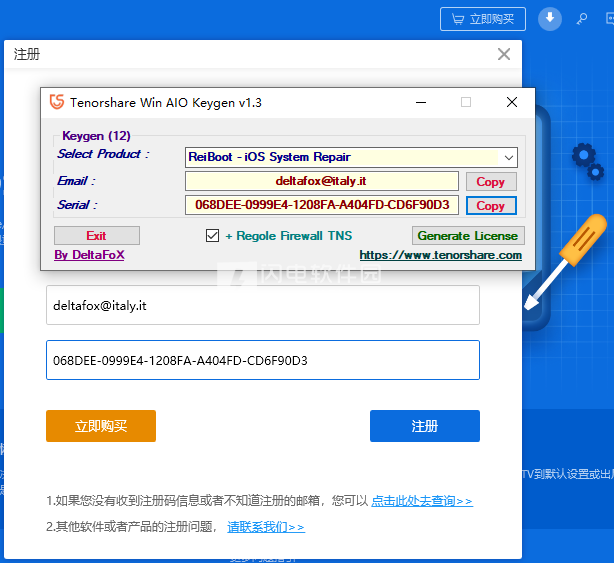Click the orange 立即购买 button in dialog

click(x=101, y=426)
